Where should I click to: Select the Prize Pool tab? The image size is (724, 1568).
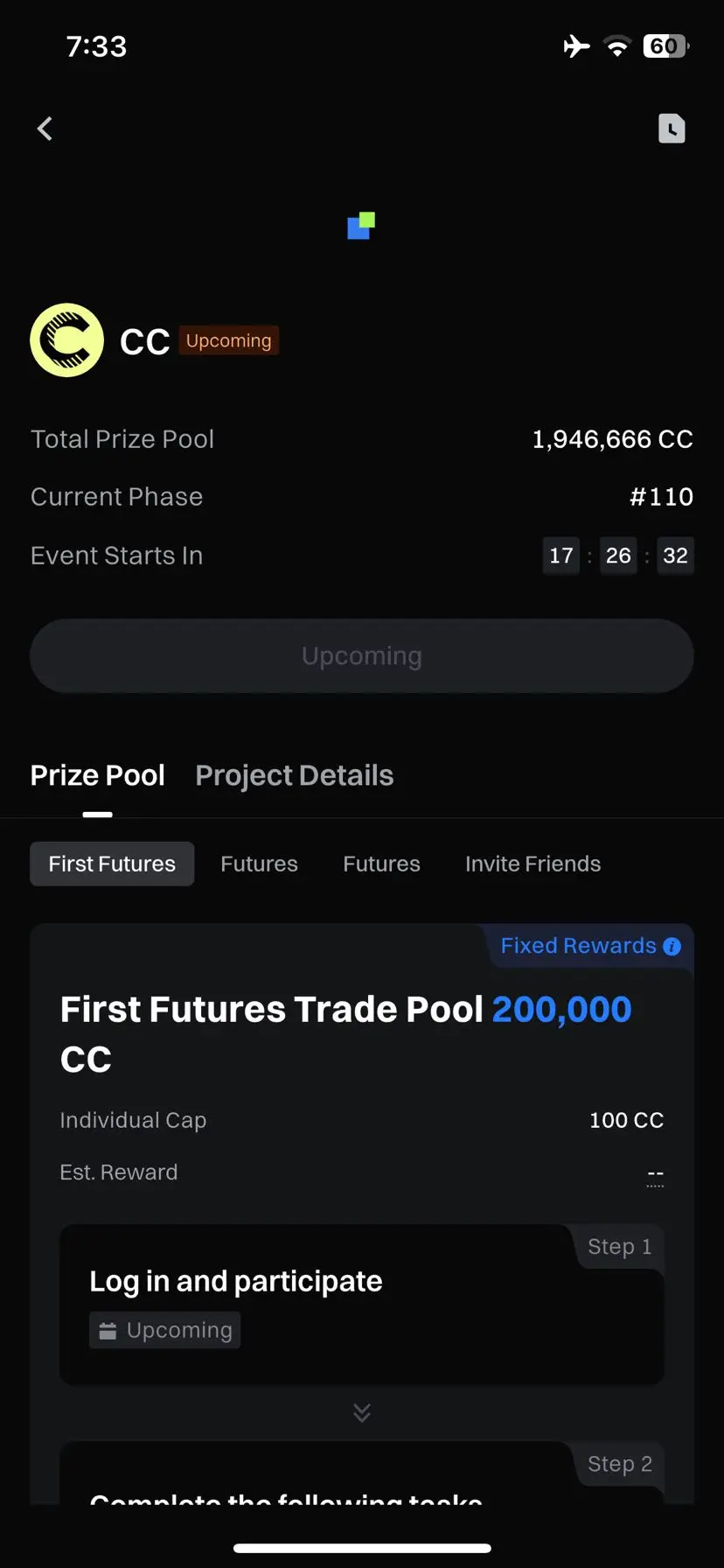98,775
